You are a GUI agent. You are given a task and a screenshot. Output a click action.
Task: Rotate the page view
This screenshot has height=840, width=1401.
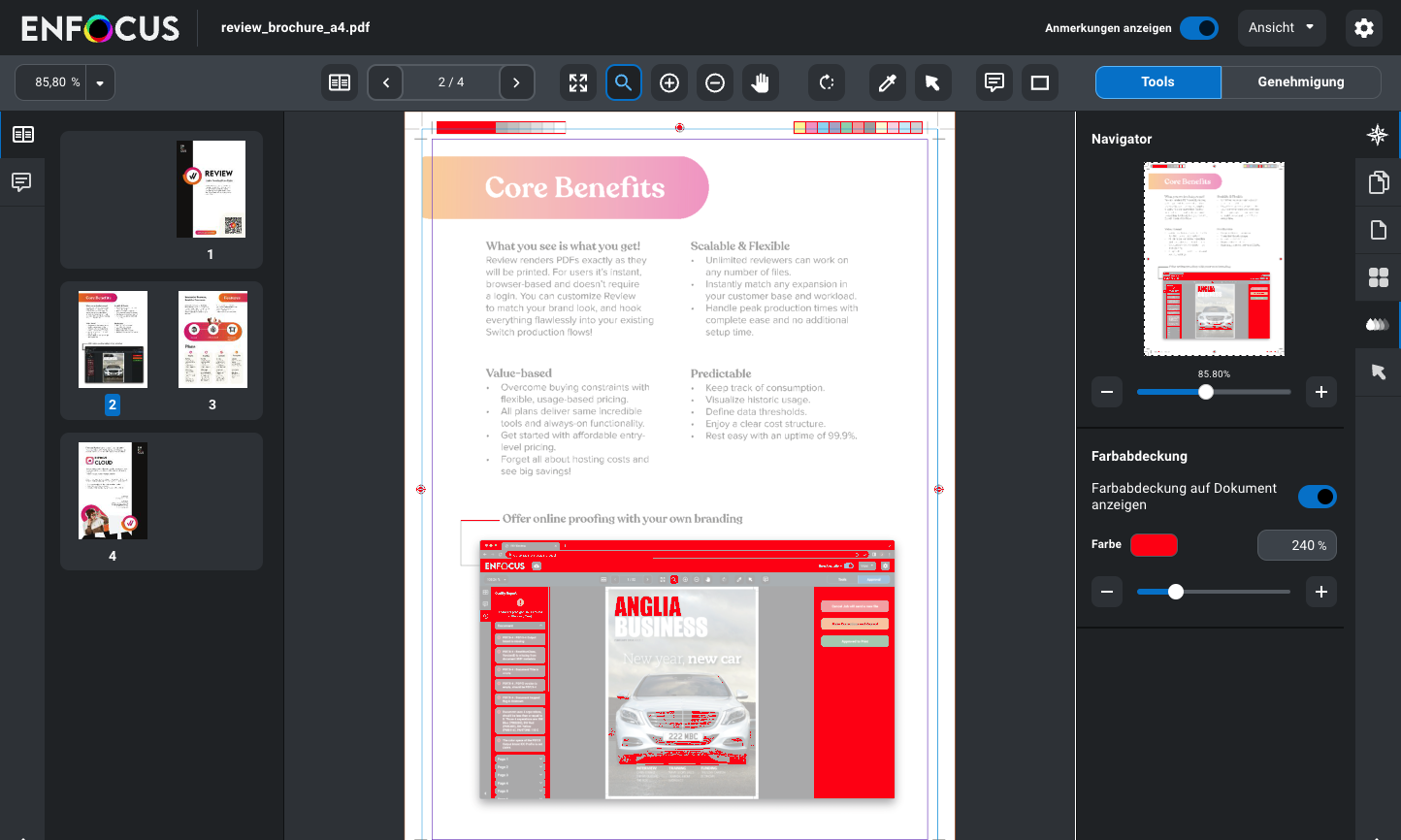pos(827,82)
